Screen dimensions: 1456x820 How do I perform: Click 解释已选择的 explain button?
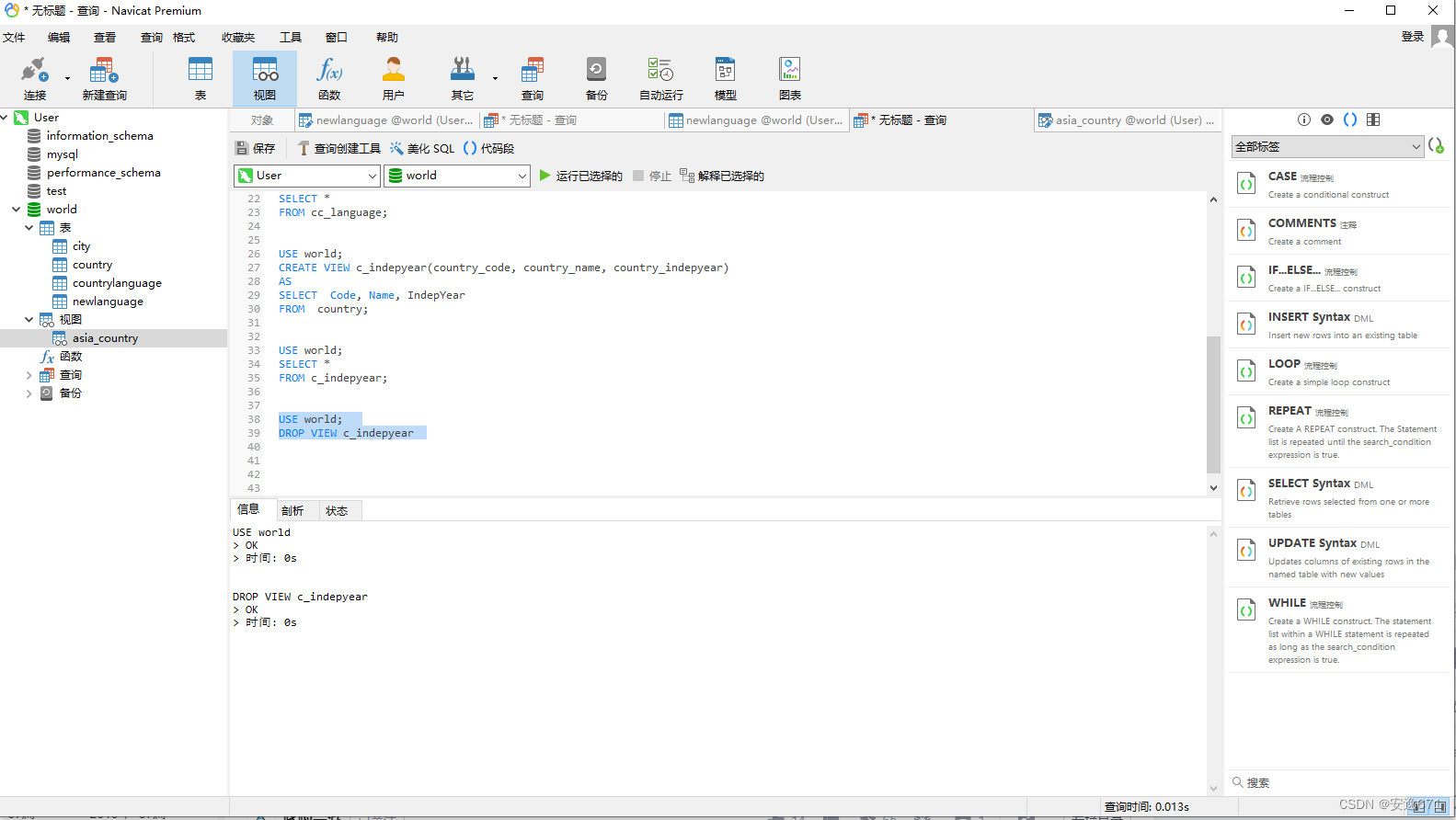point(722,176)
